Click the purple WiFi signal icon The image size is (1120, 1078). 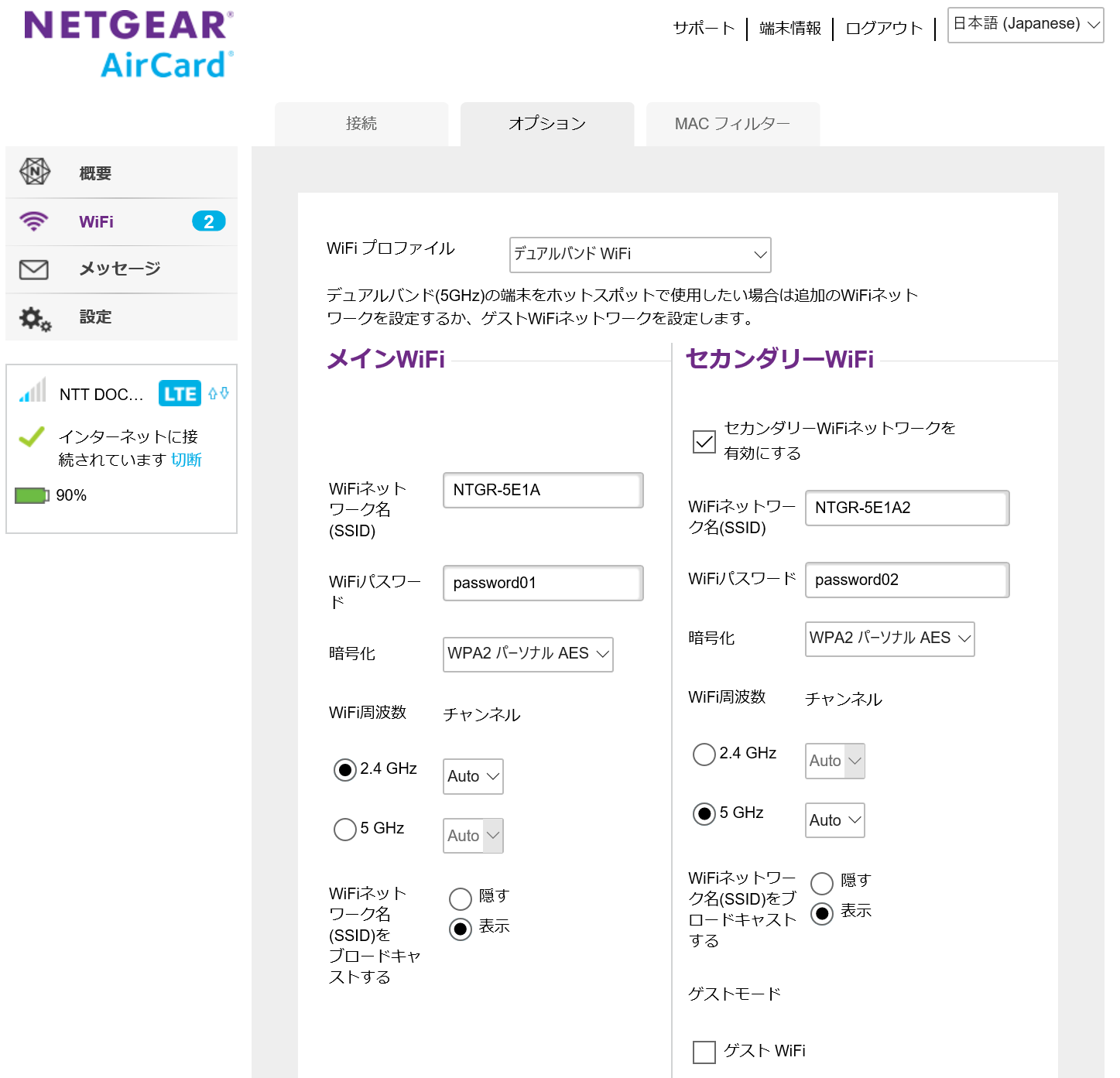pyautogui.click(x=34, y=221)
